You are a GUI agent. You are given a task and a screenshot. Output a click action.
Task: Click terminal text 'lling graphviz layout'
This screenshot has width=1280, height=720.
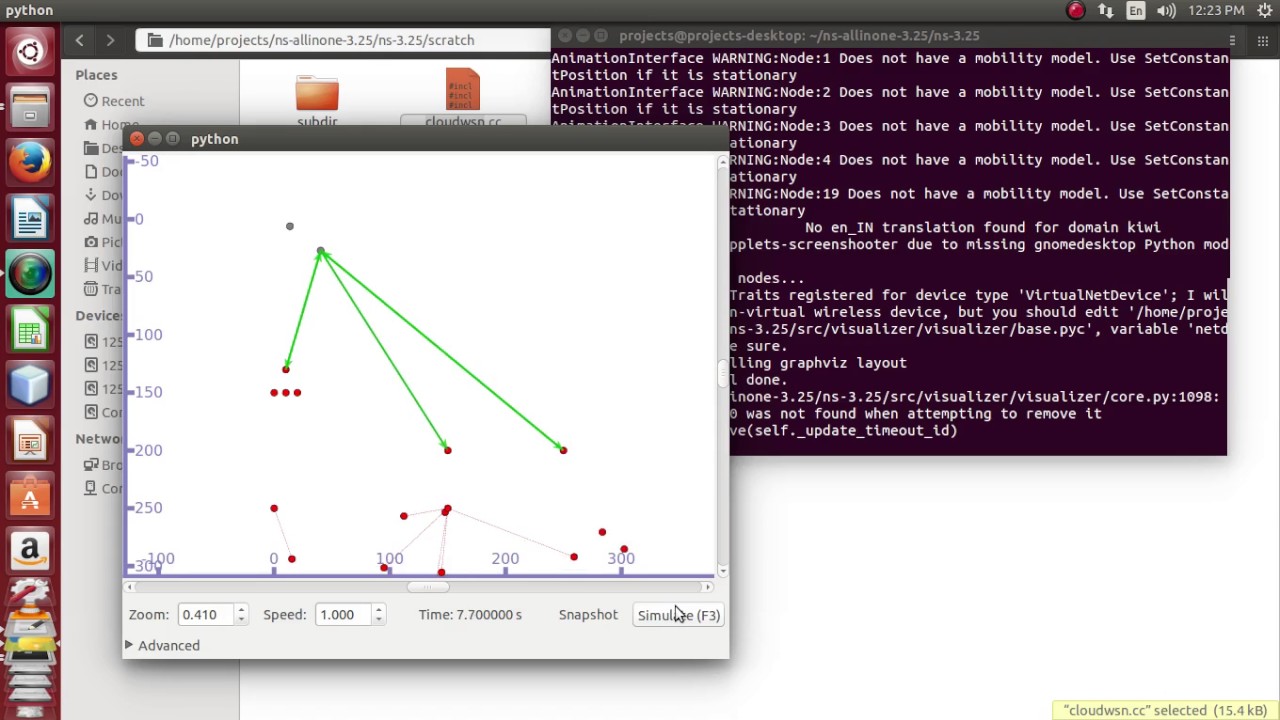pyautogui.click(x=818, y=363)
